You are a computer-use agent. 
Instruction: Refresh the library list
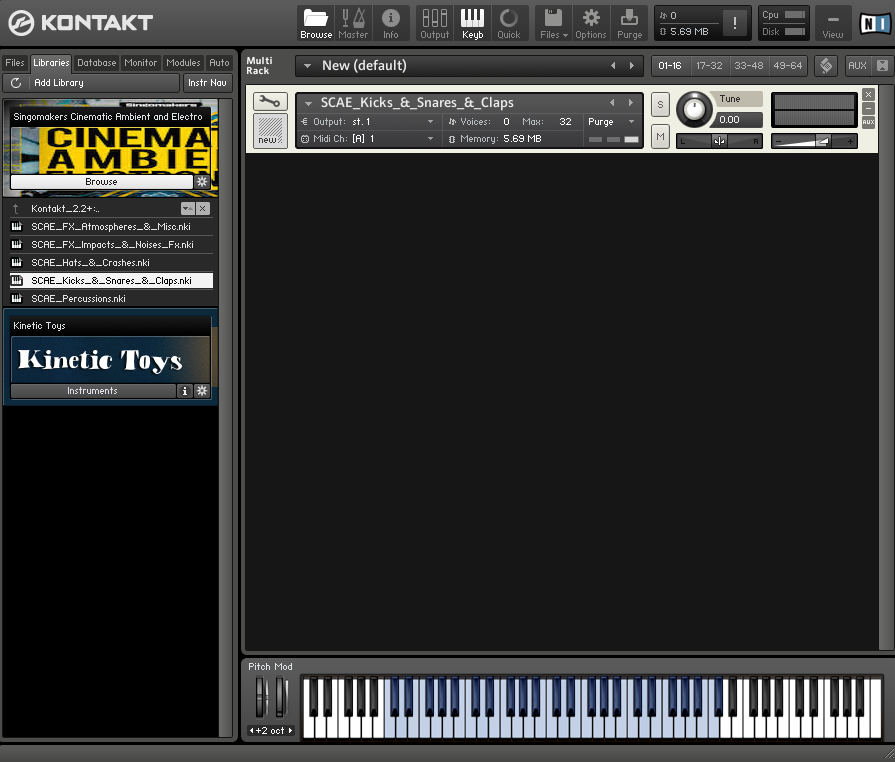tap(16, 83)
